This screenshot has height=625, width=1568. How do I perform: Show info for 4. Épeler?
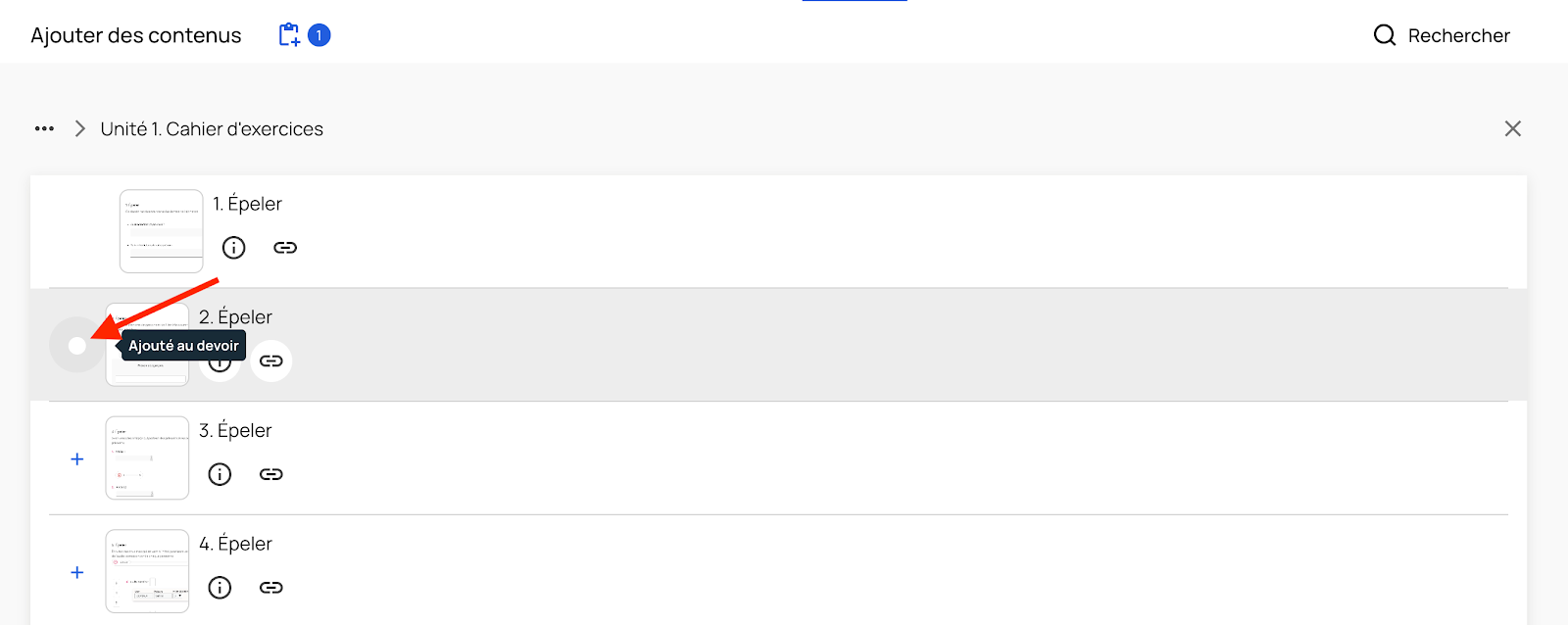[x=220, y=588]
